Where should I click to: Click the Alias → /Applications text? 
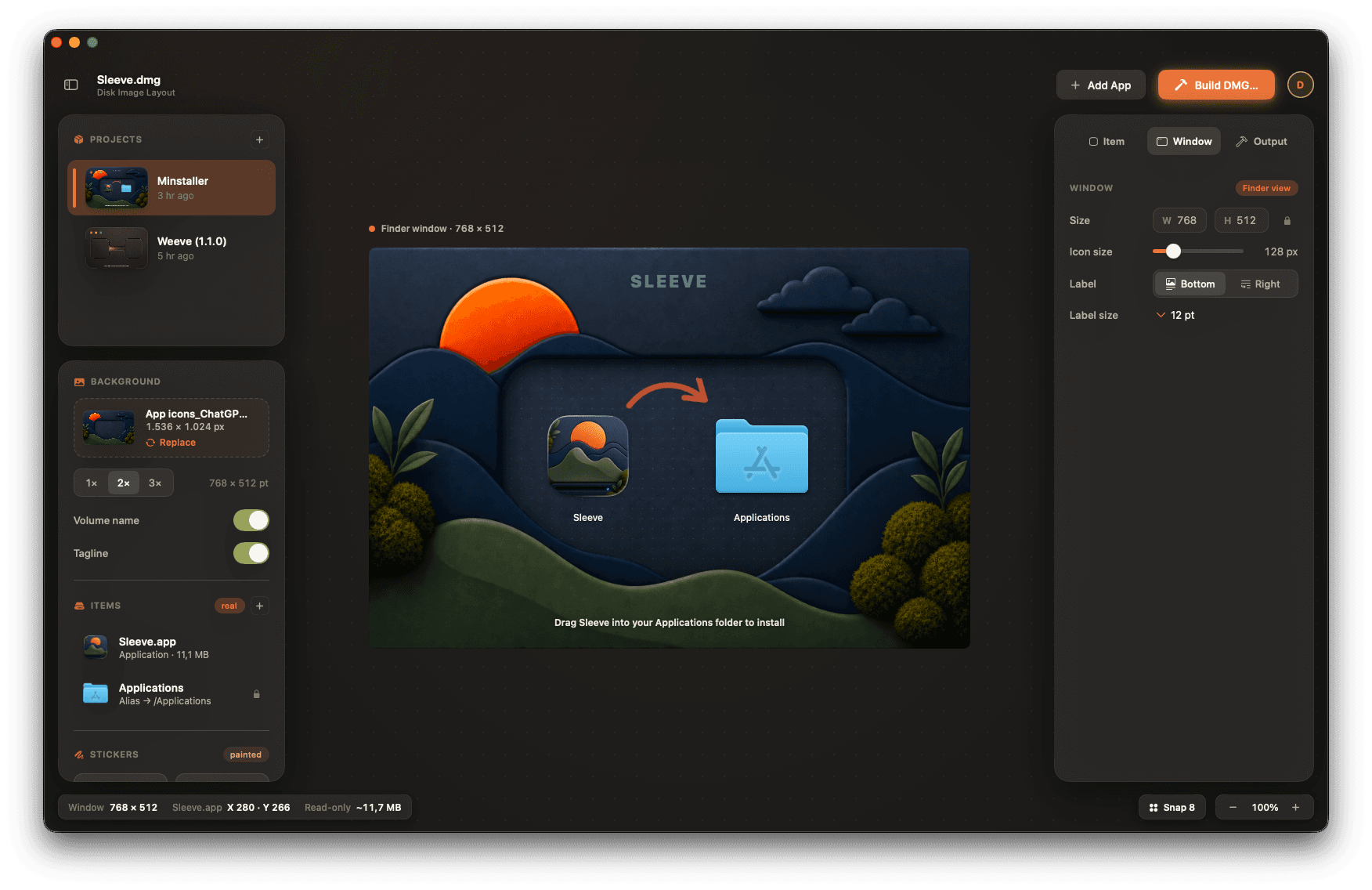click(x=165, y=701)
